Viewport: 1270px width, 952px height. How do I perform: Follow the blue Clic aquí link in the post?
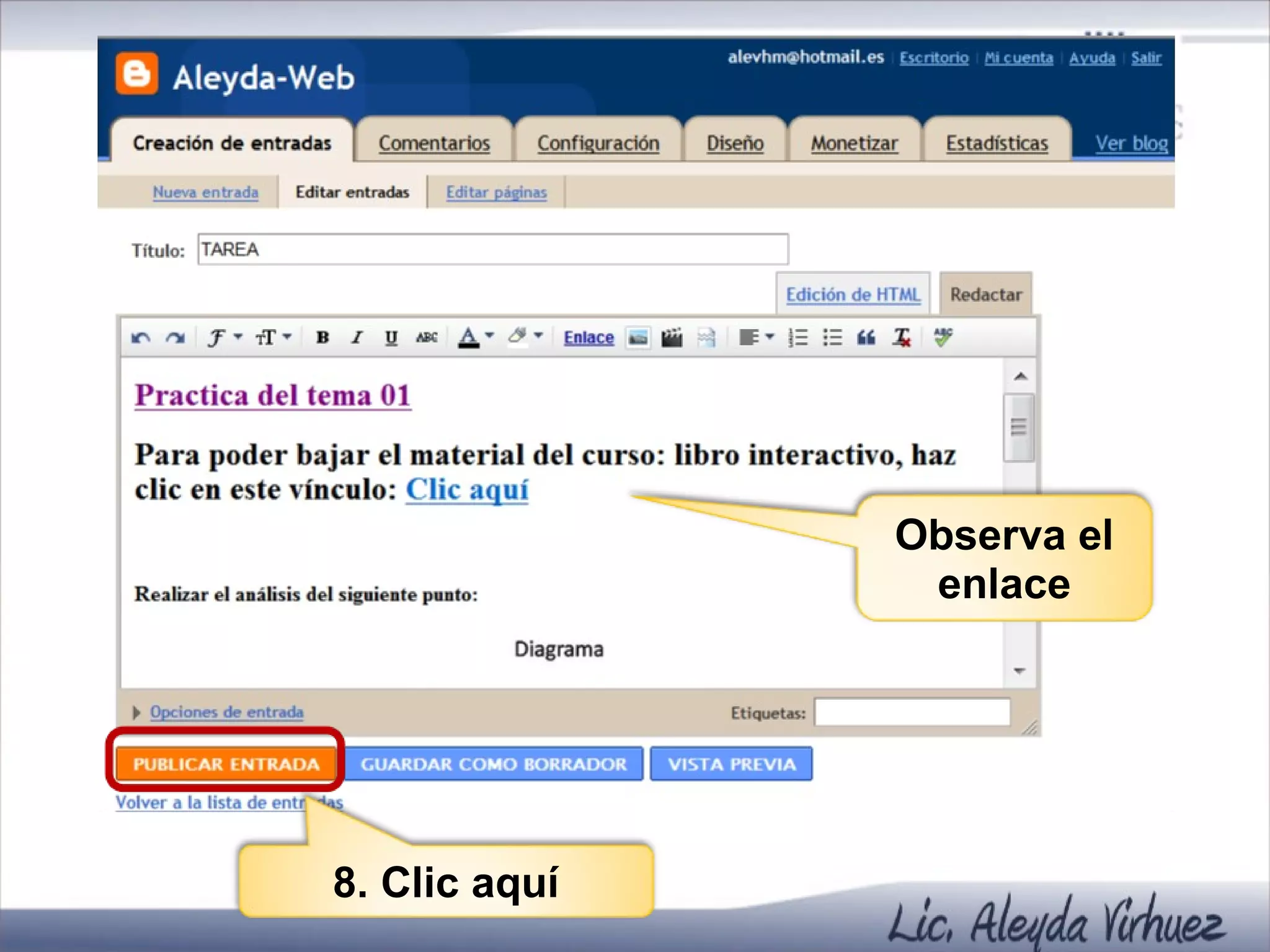(x=467, y=490)
